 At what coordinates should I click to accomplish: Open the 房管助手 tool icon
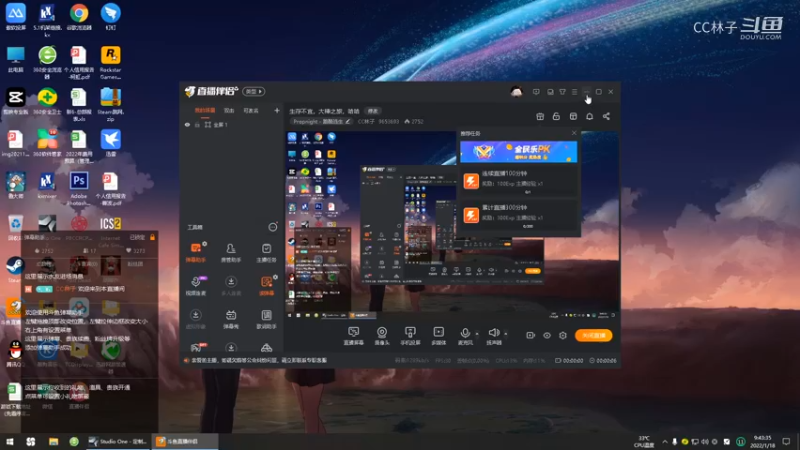[231, 252]
